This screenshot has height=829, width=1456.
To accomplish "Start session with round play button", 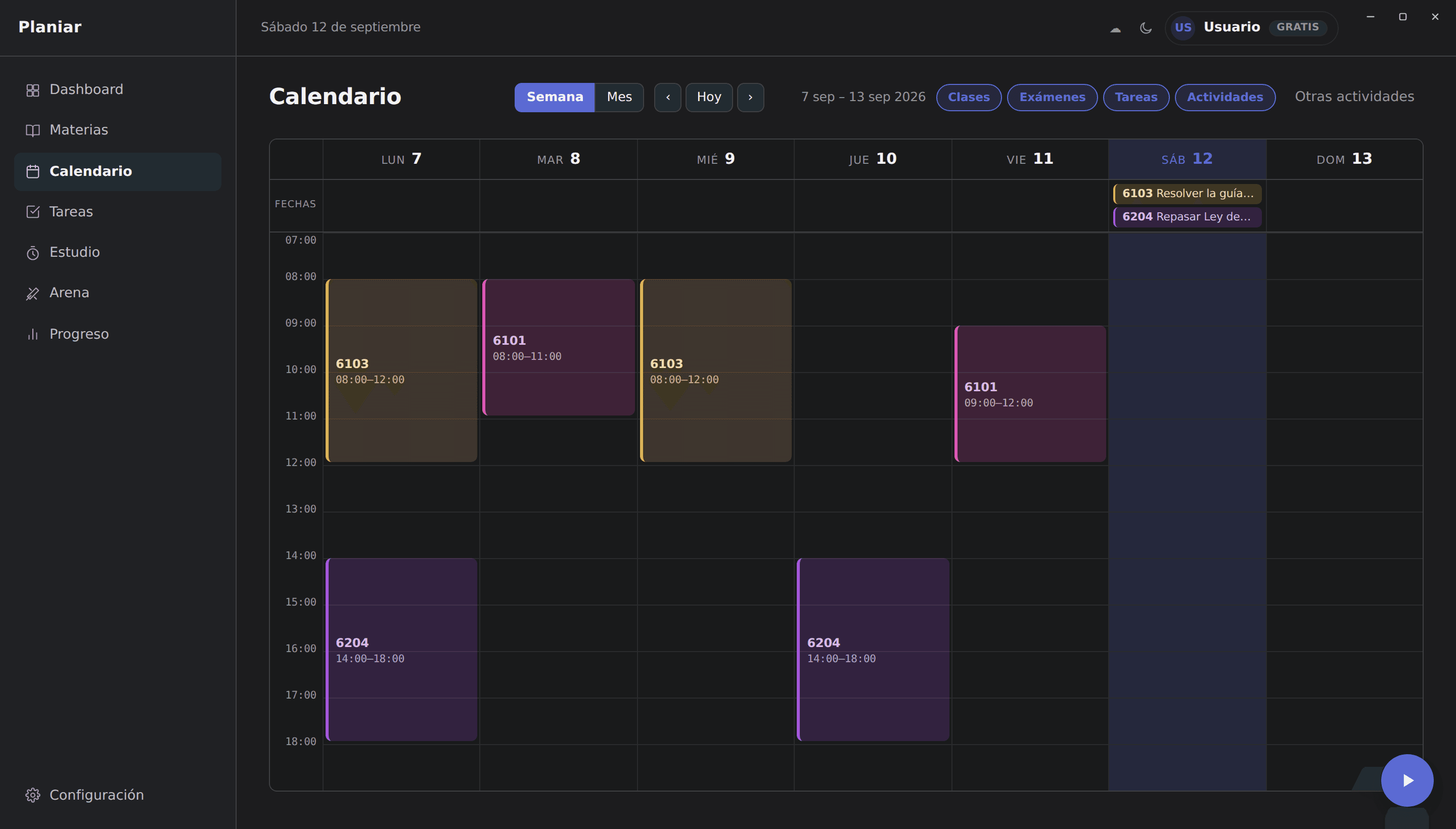I will click(1406, 780).
